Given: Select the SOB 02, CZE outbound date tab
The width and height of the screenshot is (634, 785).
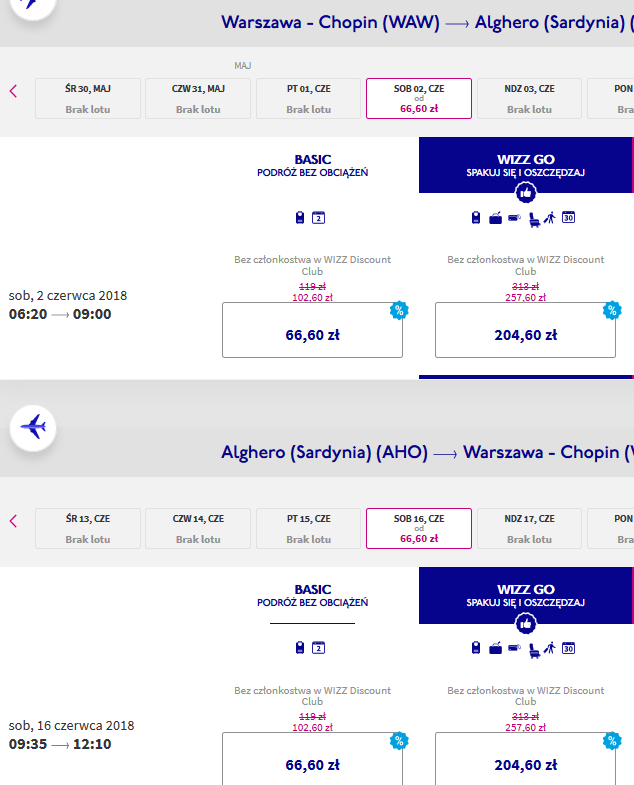Looking at the screenshot, I should click(x=419, y=98).
